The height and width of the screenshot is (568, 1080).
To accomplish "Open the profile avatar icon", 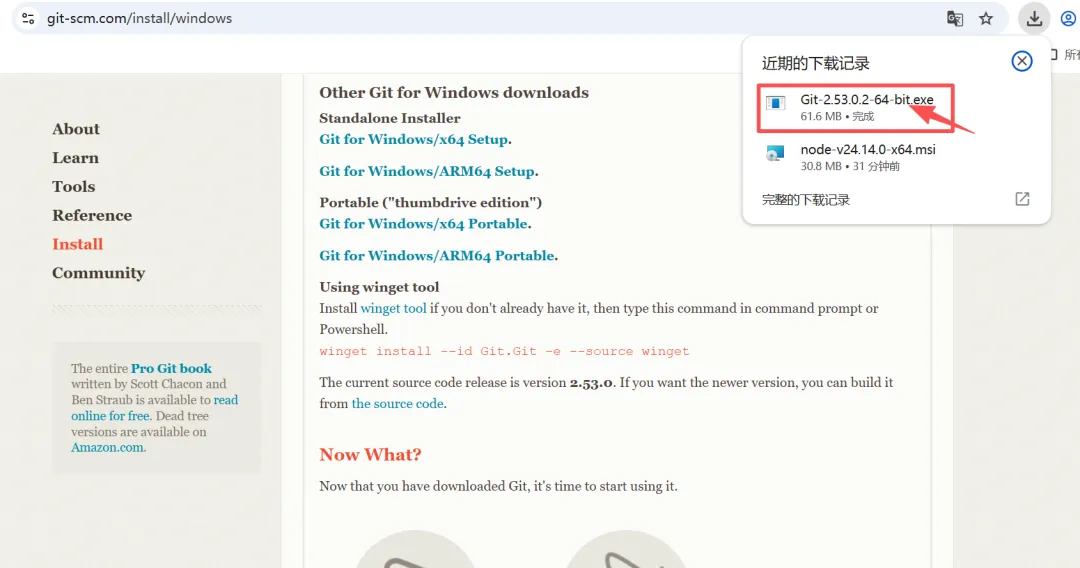I will (x=1068, y=19).
